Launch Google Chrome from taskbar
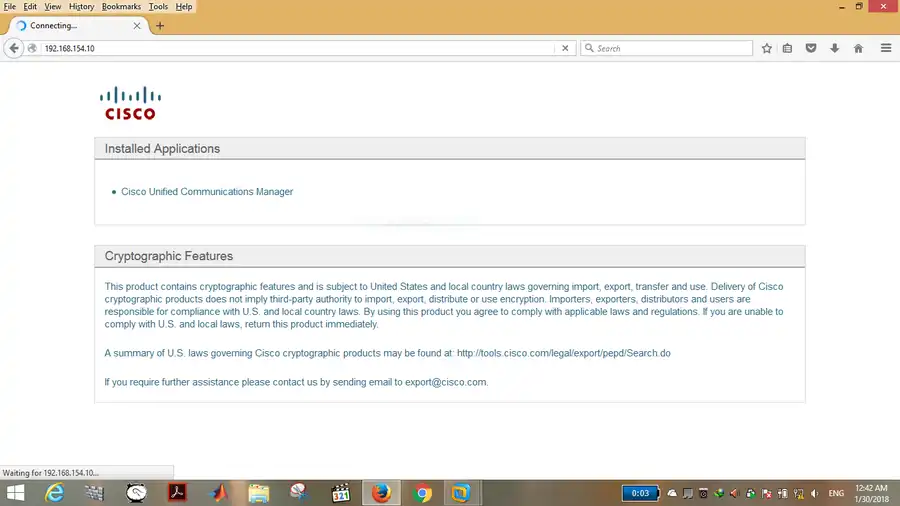Screen dimensions: 900x506 [422, 493]
